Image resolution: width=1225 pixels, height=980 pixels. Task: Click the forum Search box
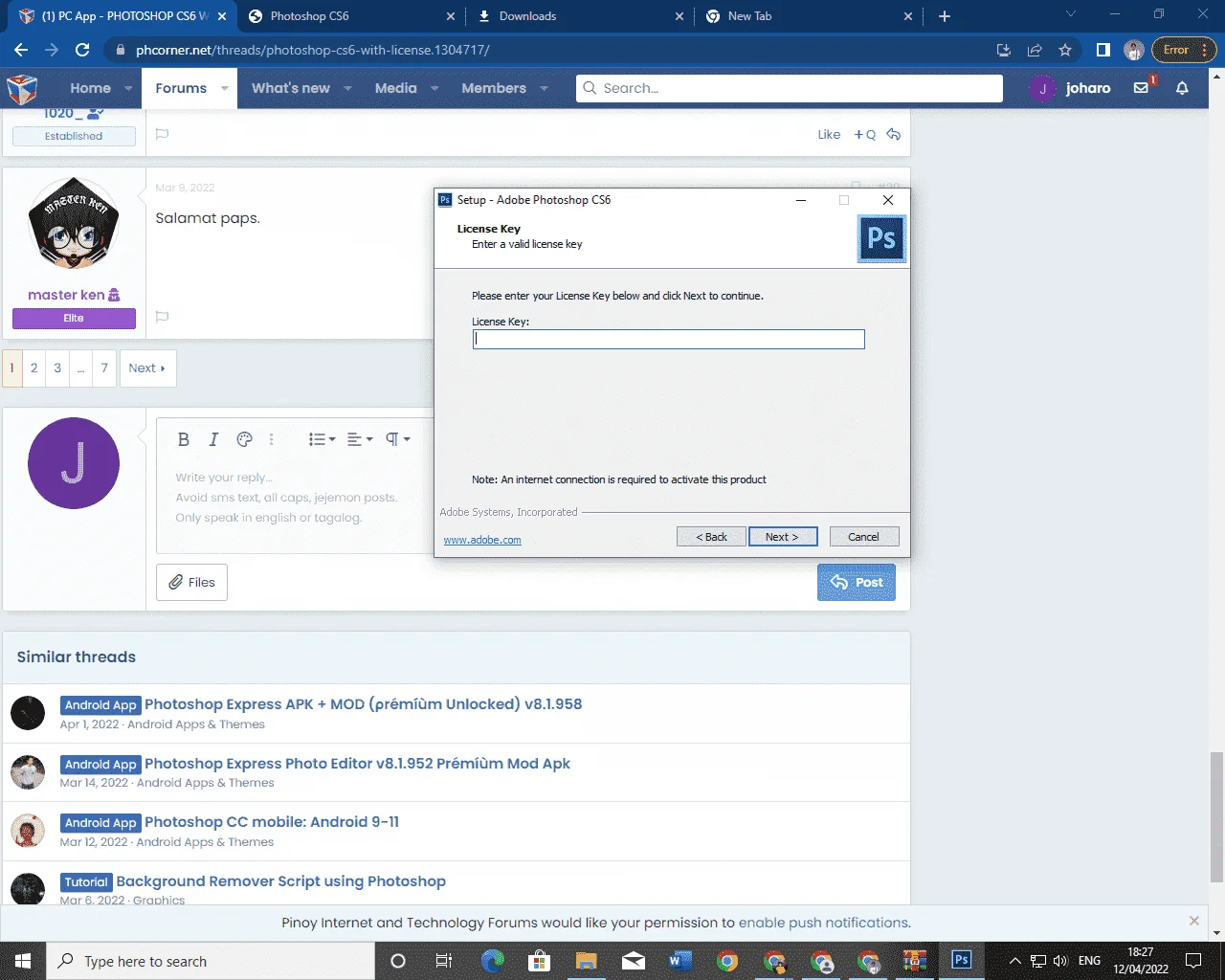pos(790,88)
